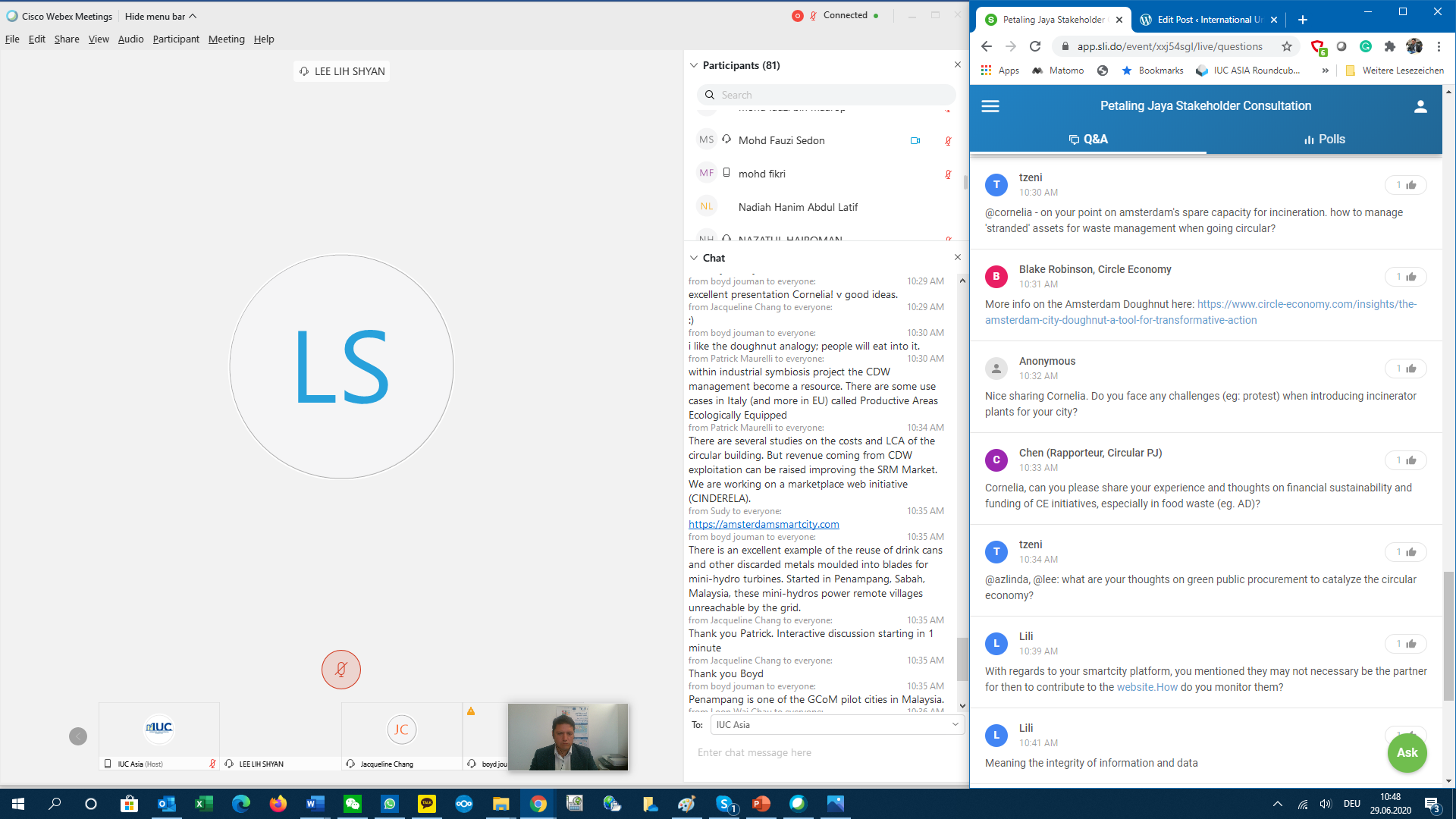Switch to the Polls tab

[x=1324, y=140]
